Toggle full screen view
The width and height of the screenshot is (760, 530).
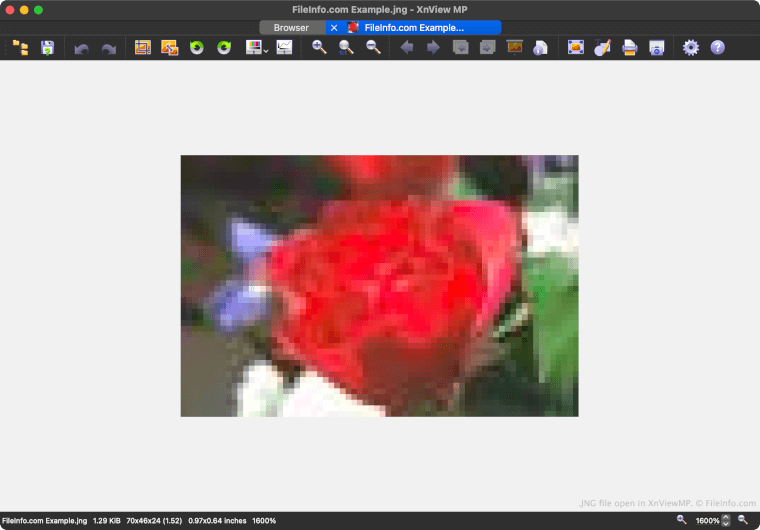tap(575, 48)
